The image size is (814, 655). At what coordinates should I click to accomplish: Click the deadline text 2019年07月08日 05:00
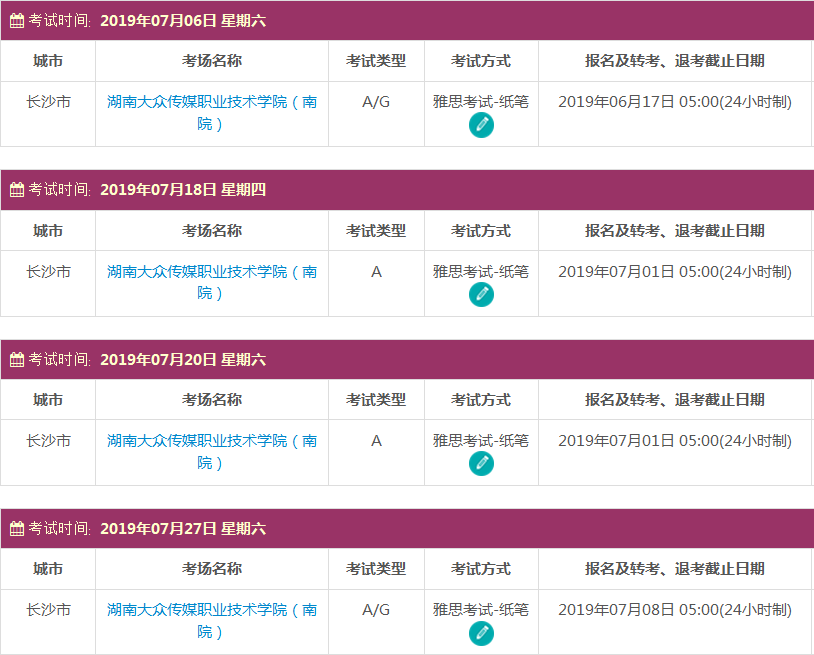tap(674, 610)
